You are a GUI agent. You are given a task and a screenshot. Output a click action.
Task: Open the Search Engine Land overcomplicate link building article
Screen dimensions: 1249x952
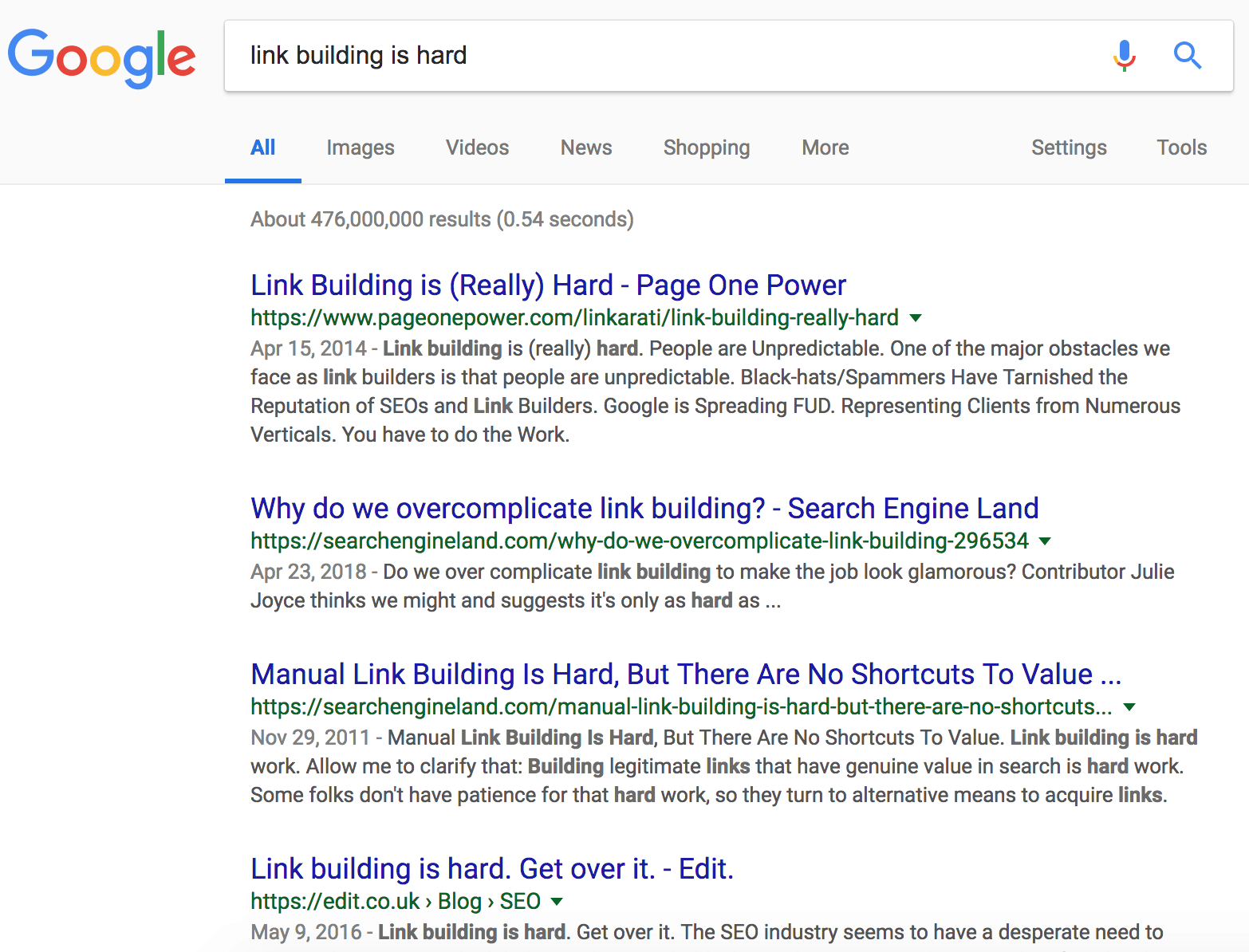point(644,508)
